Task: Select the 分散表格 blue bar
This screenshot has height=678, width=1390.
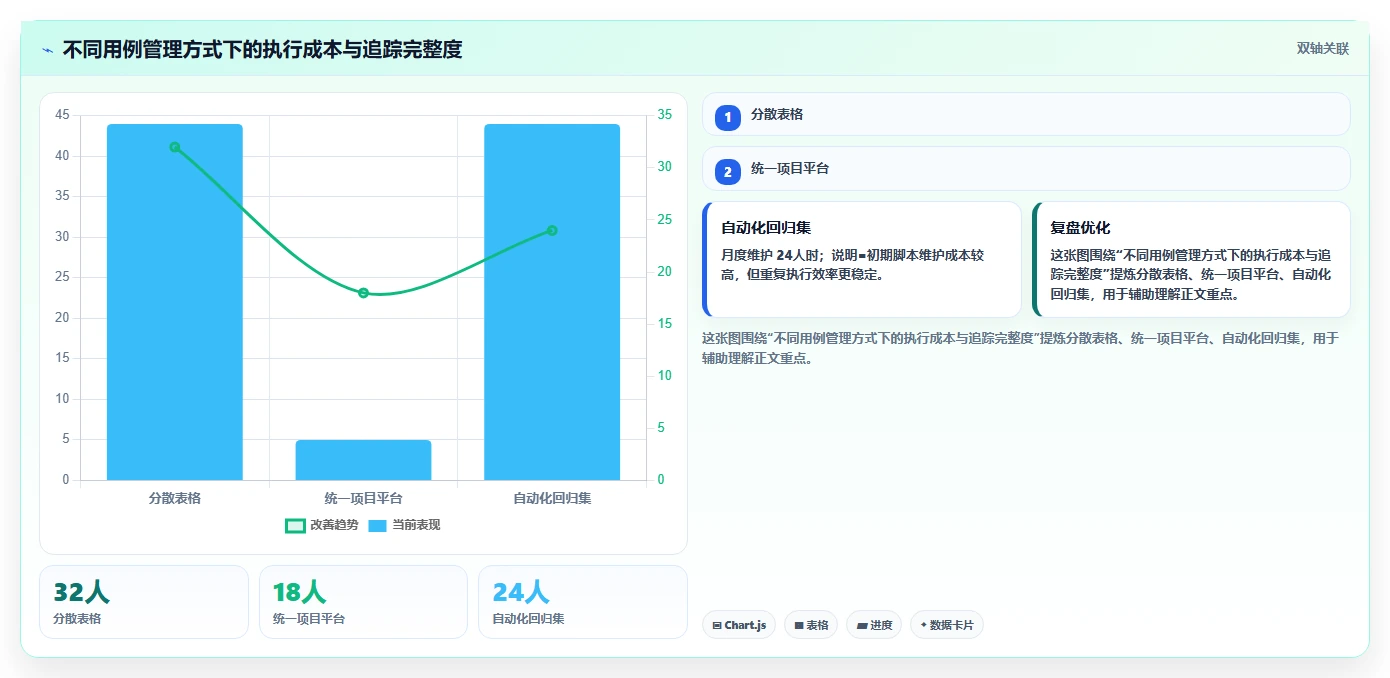Action: coord(175,302)
